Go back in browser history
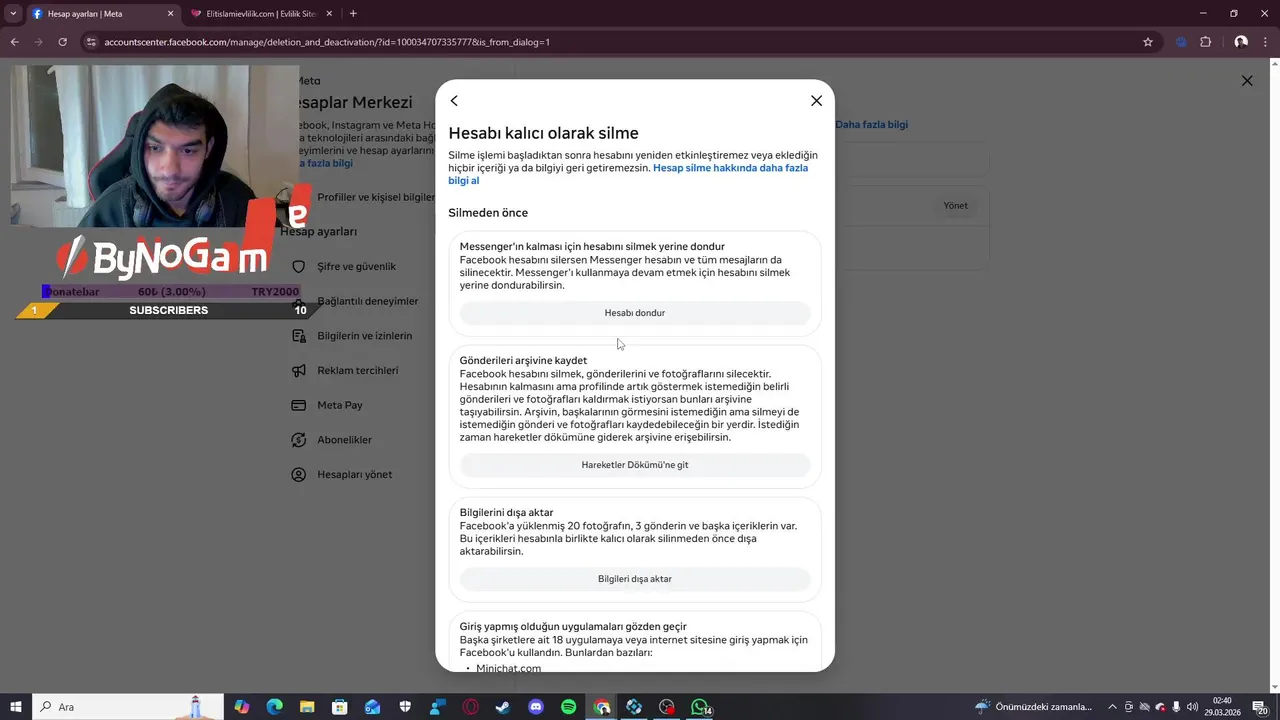 point(14,42)
